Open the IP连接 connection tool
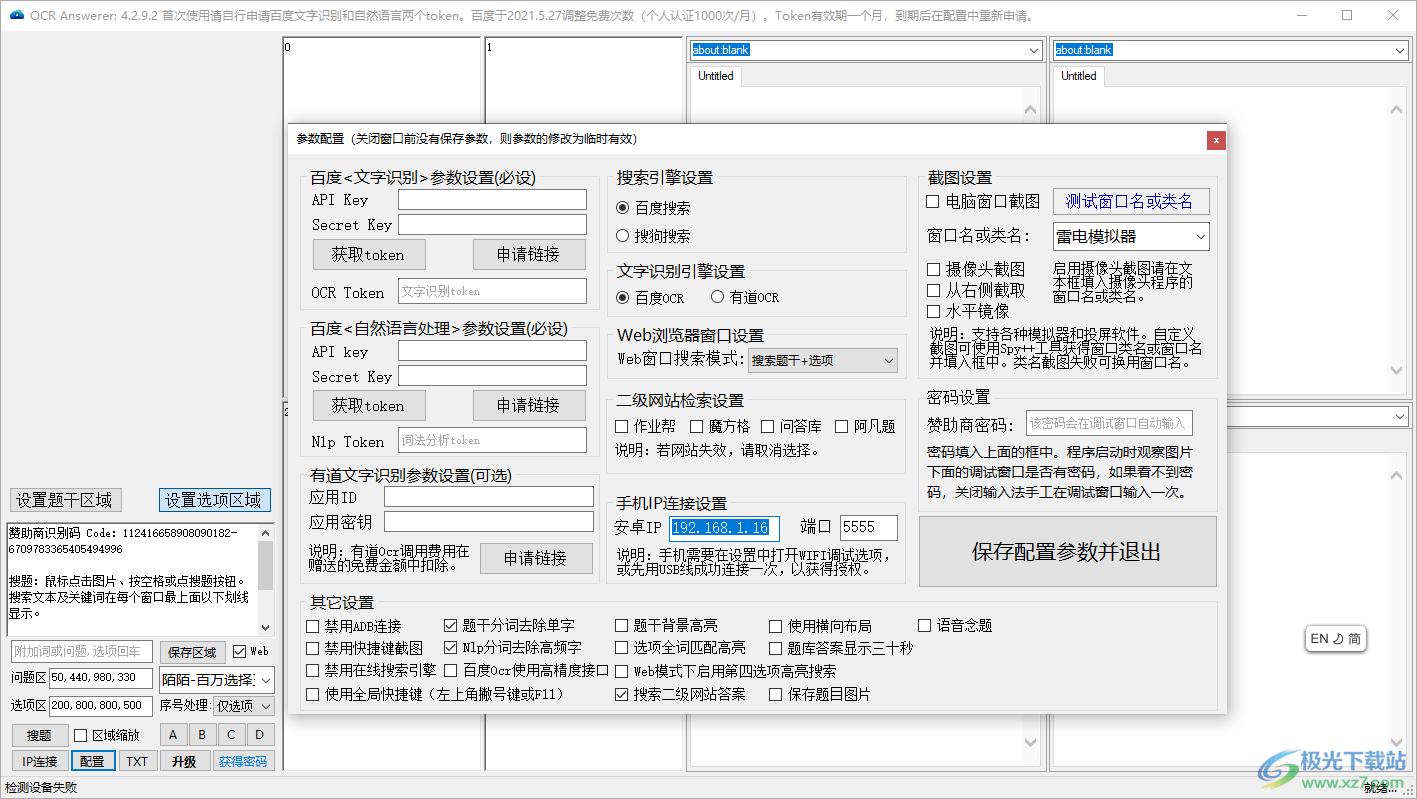 click(x=39, y=760)
